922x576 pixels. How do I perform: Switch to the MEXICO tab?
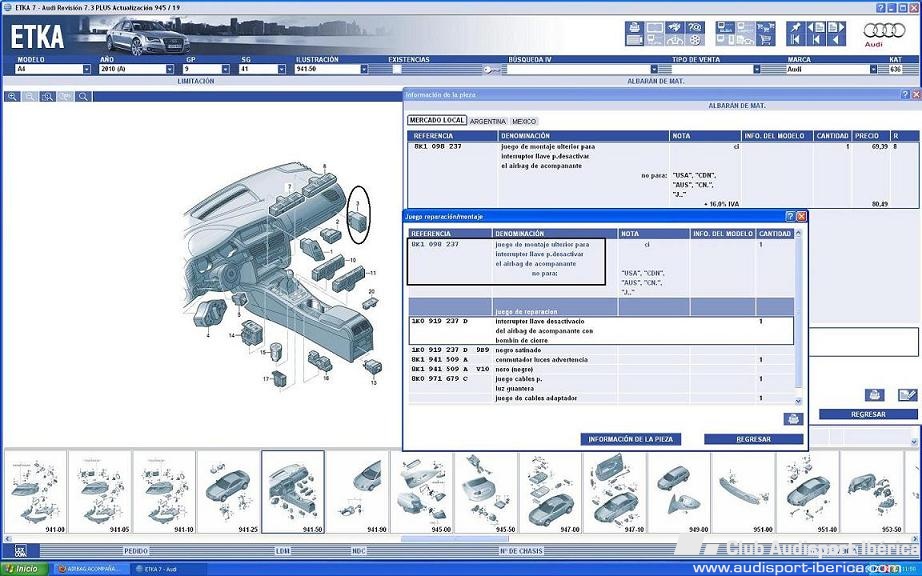point(524,121)
